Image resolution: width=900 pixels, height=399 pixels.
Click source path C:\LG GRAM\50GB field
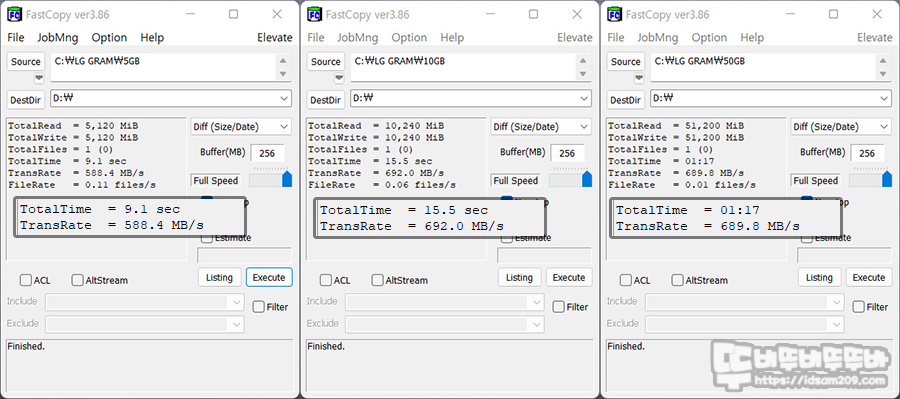[764, 68]
